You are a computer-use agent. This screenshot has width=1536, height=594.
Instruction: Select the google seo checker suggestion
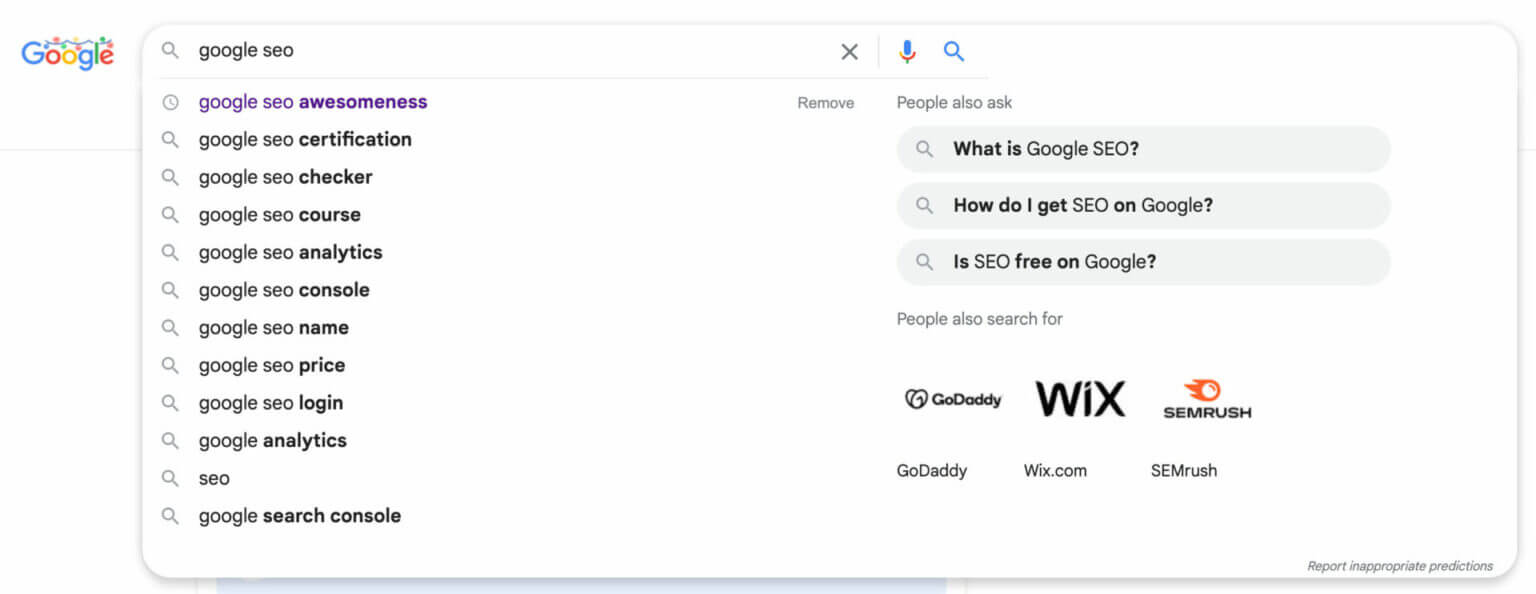pos(510,177)
